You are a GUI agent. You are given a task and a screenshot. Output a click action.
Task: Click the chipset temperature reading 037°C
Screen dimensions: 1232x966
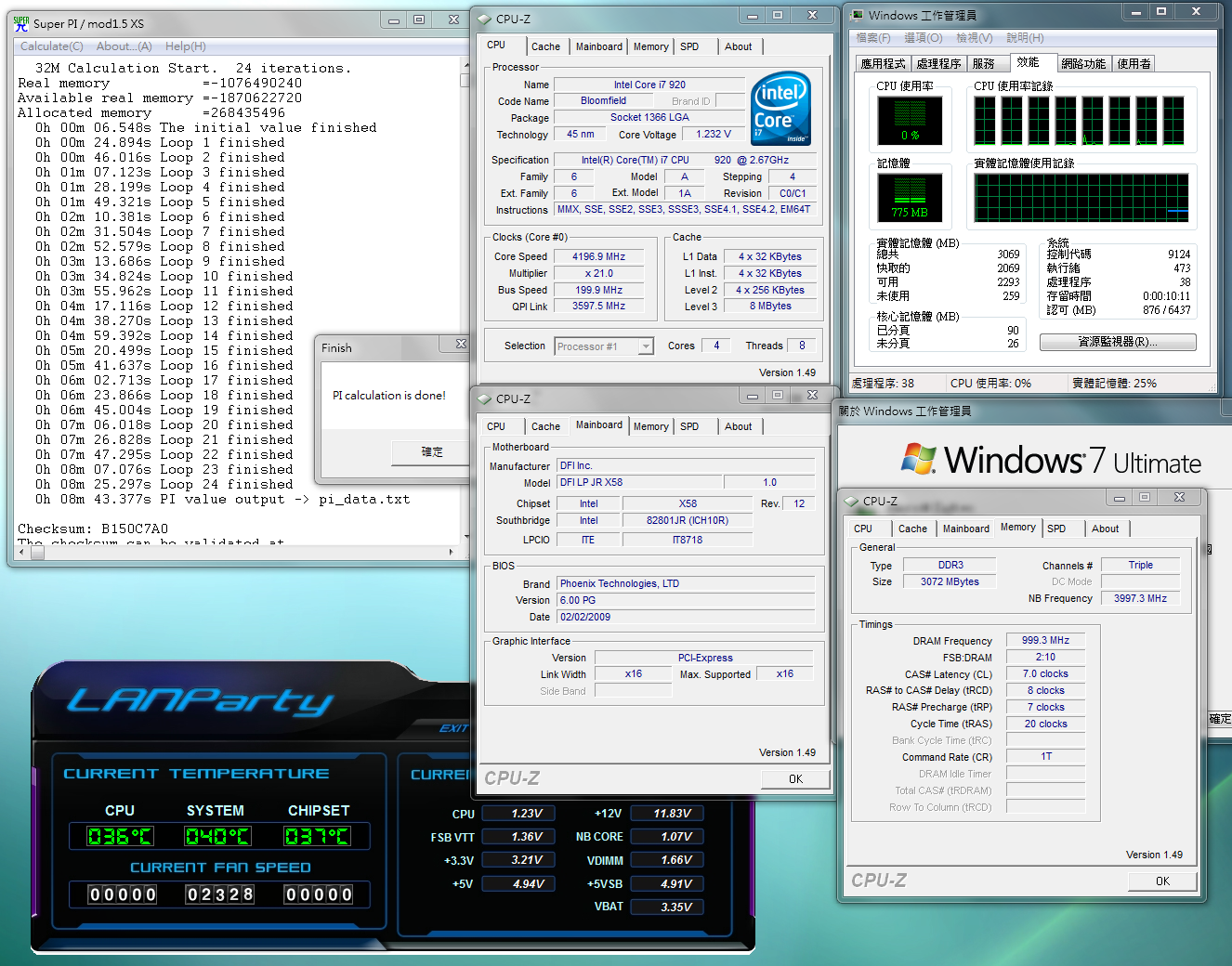317,836
